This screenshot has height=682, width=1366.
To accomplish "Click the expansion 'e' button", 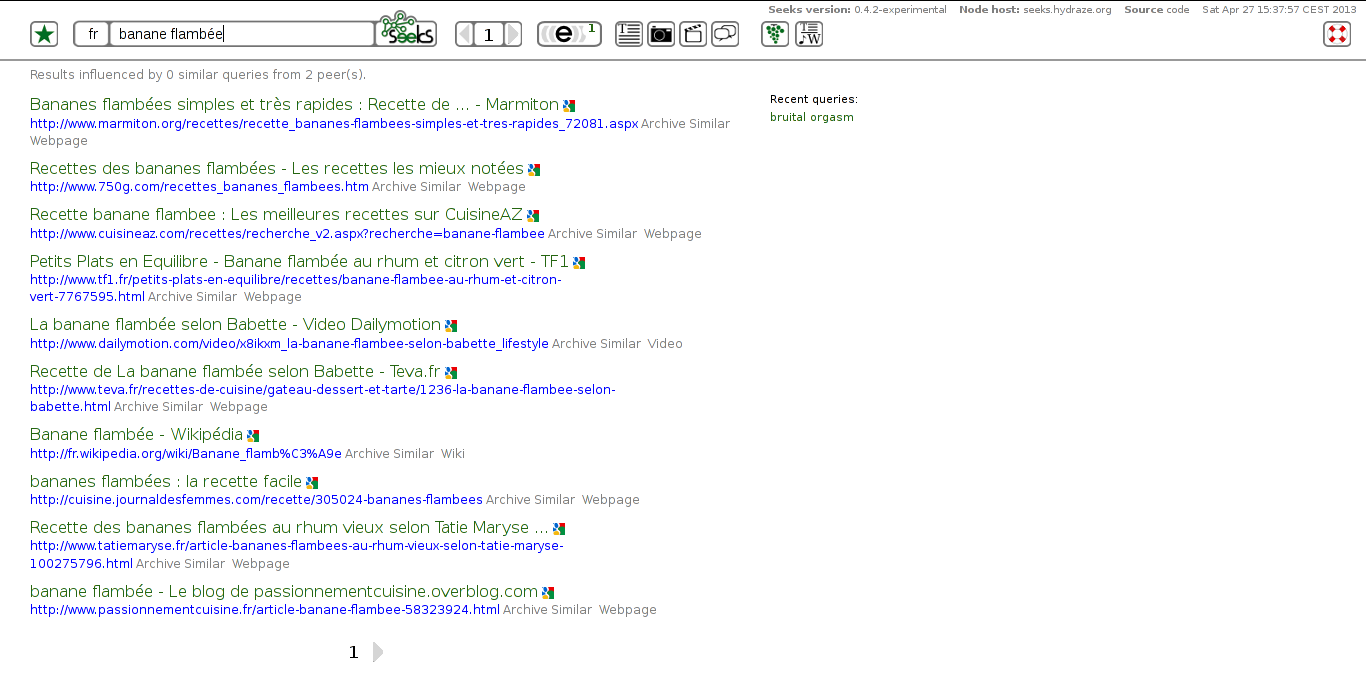I will coord(569,34).
